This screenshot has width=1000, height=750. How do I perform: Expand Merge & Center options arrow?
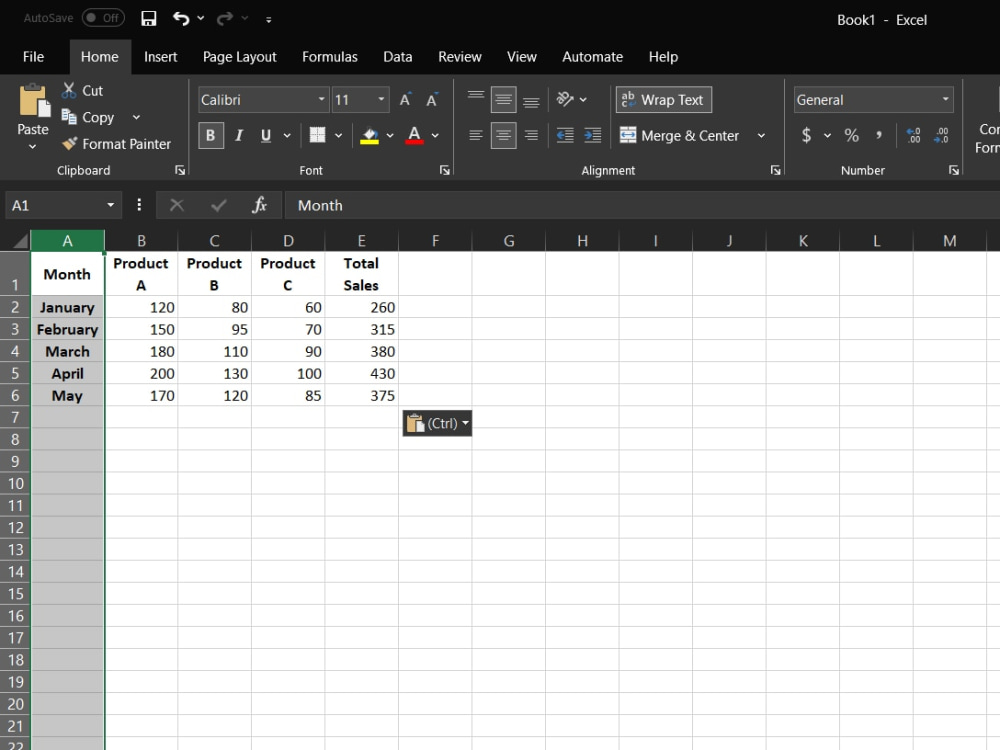(x=761, y=135)
